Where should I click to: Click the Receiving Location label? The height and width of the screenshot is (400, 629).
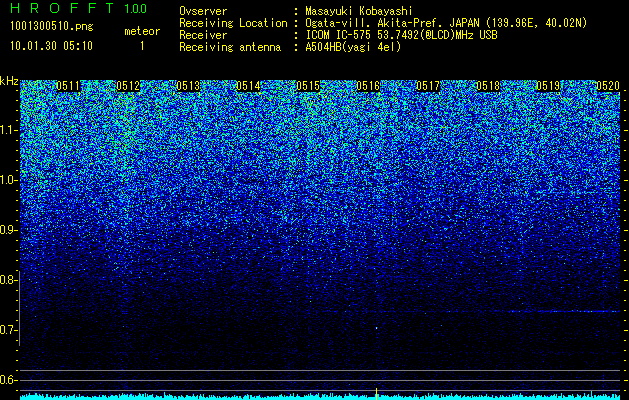pyautogui.click(x=233, y=23)
